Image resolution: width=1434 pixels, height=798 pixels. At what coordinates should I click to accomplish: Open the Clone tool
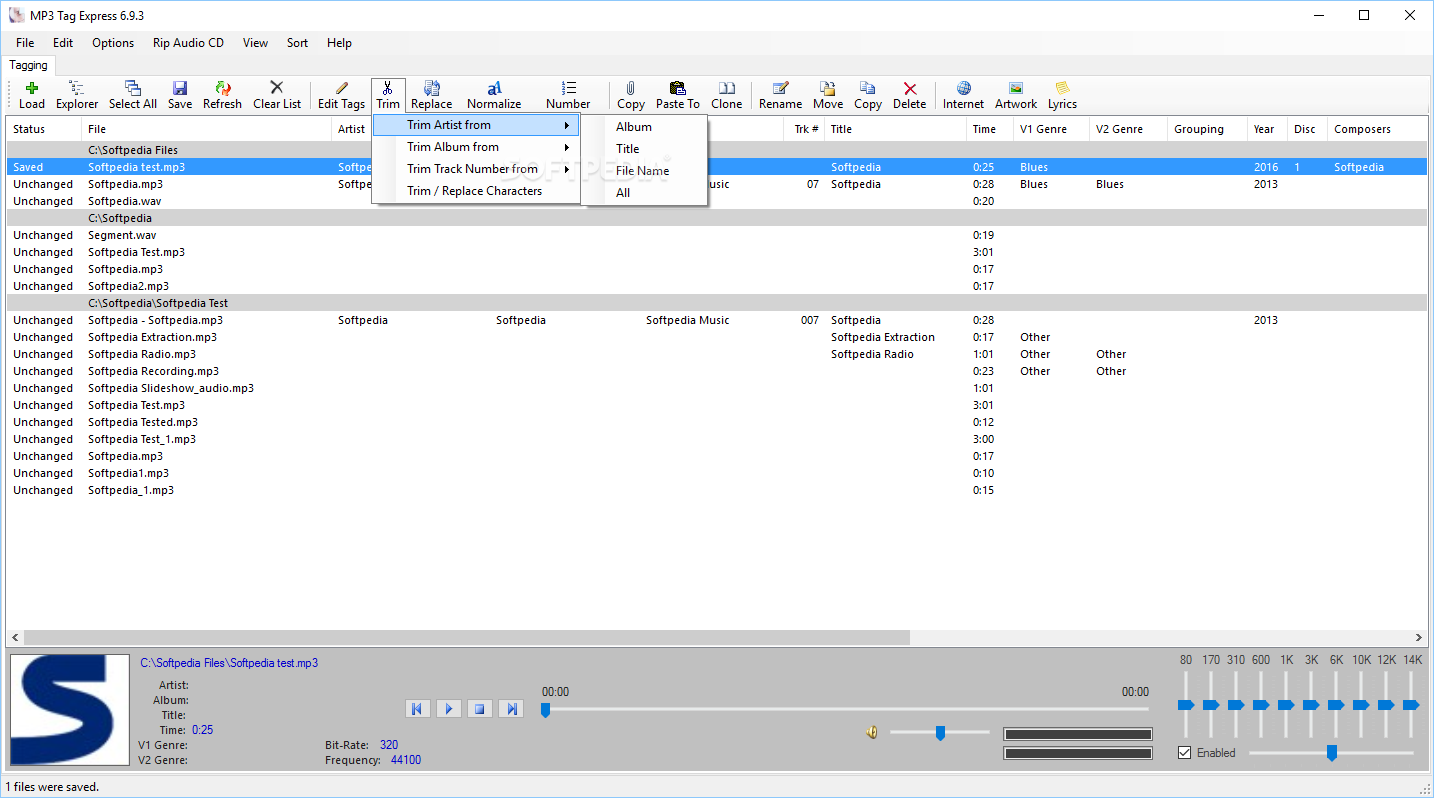click(x=727, y=95)
